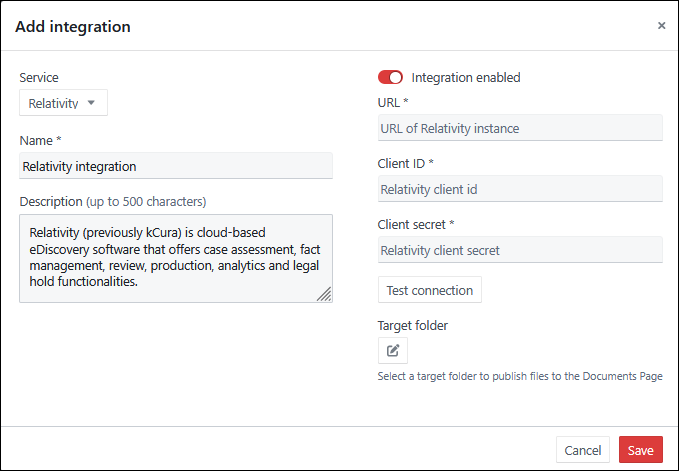Image resolution: width=679 pixels, height=471 pixels.
Task: Click the description box resize handle
Action: (x=324, y=294)
